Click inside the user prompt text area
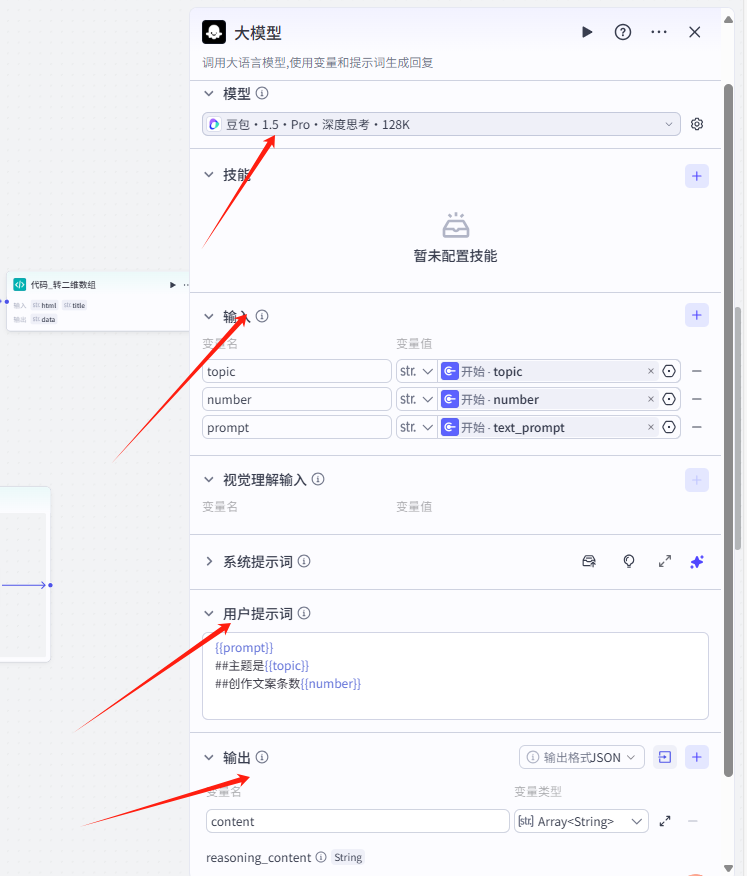The height and width of the screenshot is (876, 747). tap(455, 675)
